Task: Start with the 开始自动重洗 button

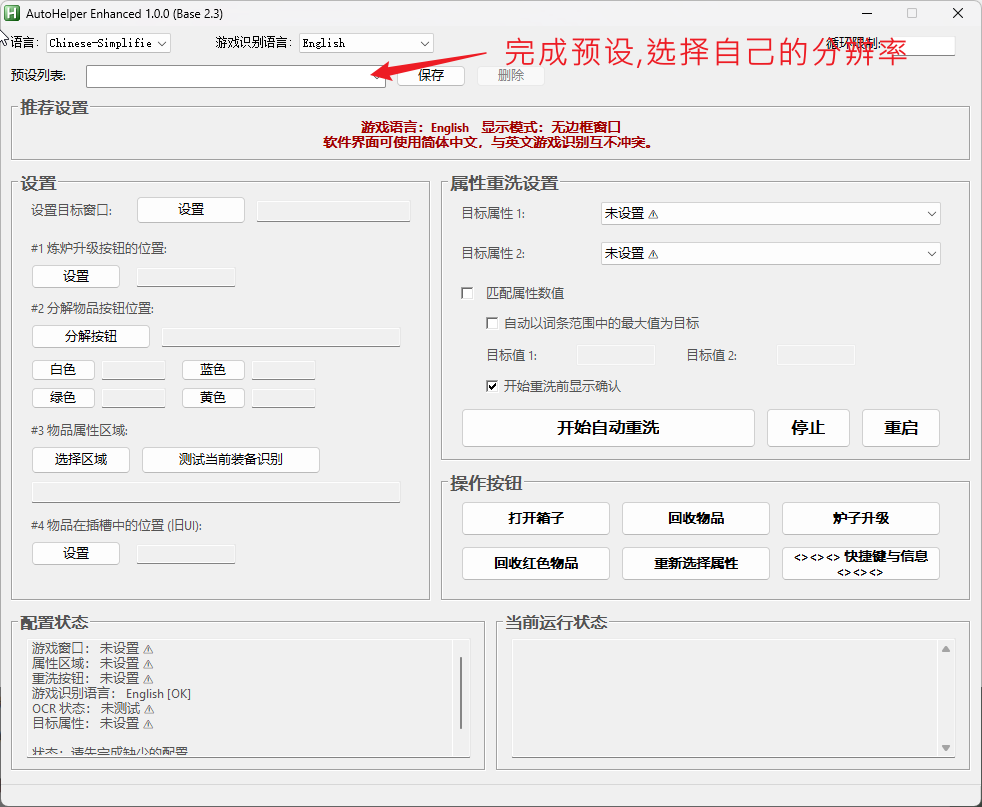Action: click(x=608, y=428)
